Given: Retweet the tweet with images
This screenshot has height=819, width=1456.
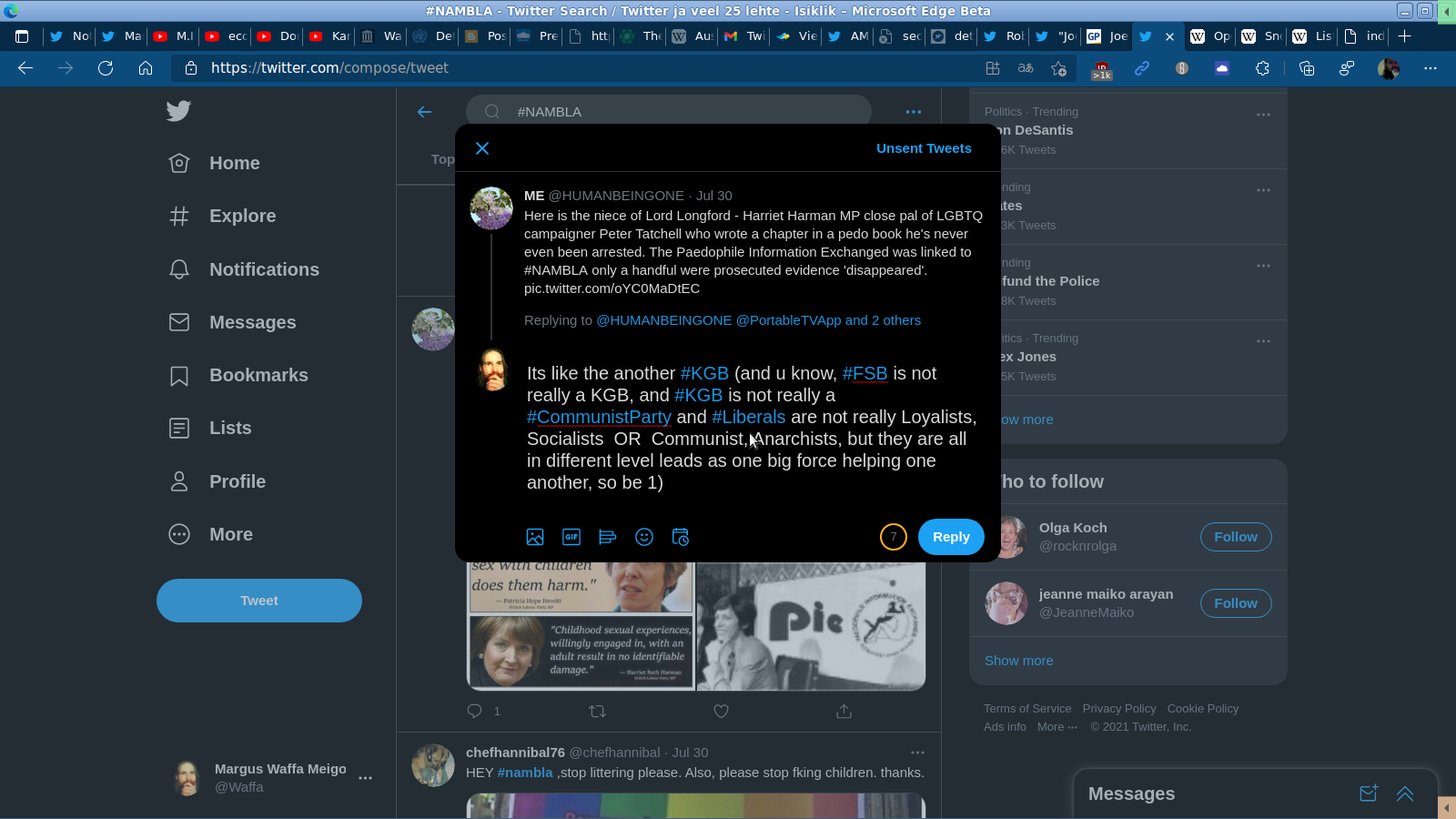Looking at the screenshot, I should point(598,712).
